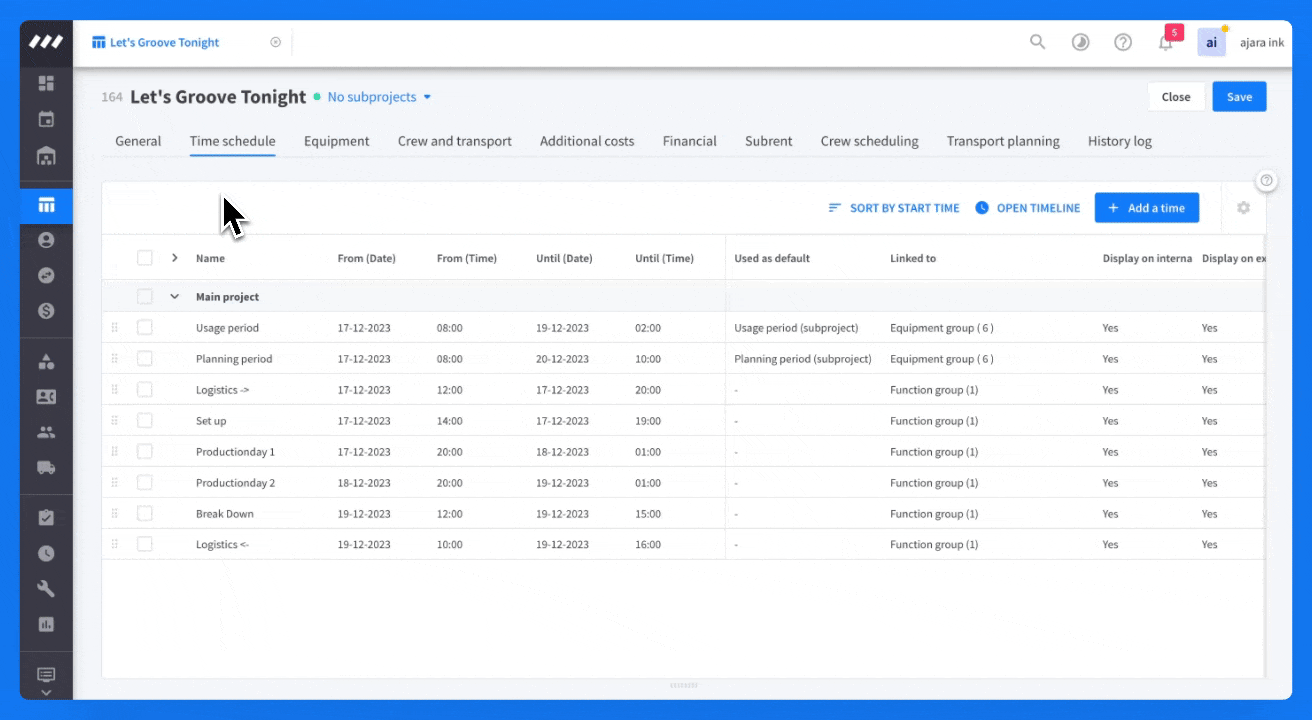Click the Linked to column header

pyautogui.click(x=913, y=258)
